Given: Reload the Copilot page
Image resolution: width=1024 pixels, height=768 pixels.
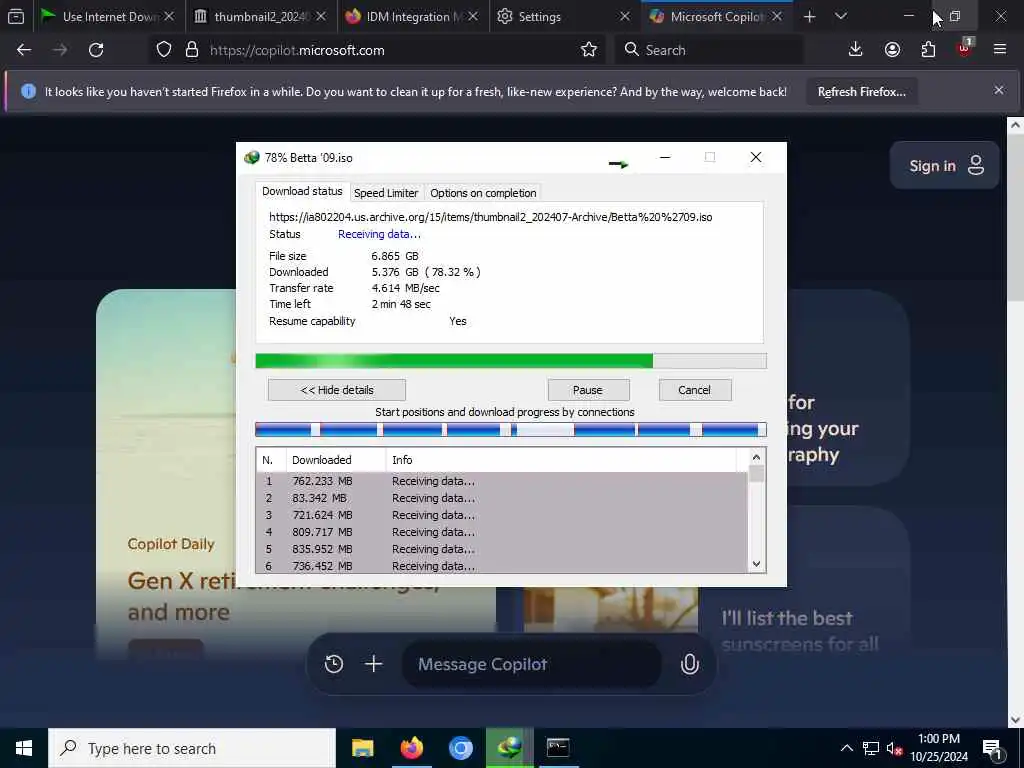Looking at the screenshot, I should point(96,50).
